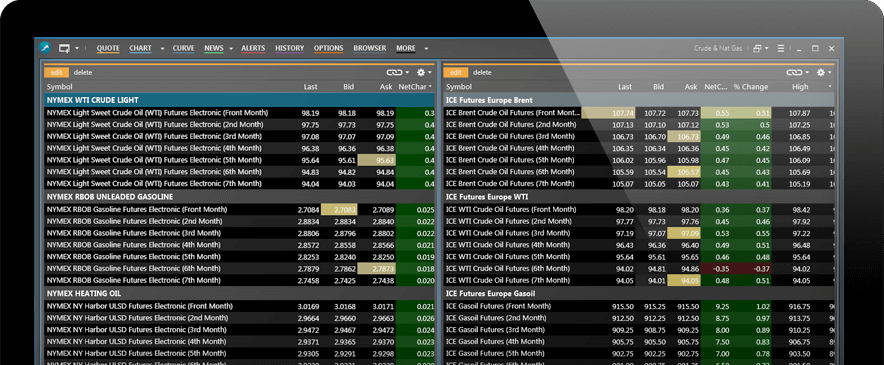The width and height of the screenshot is (884, 365).
Task: Click highlighted ask 94.05 in WTI 7th Month
Action: [684, 280]
